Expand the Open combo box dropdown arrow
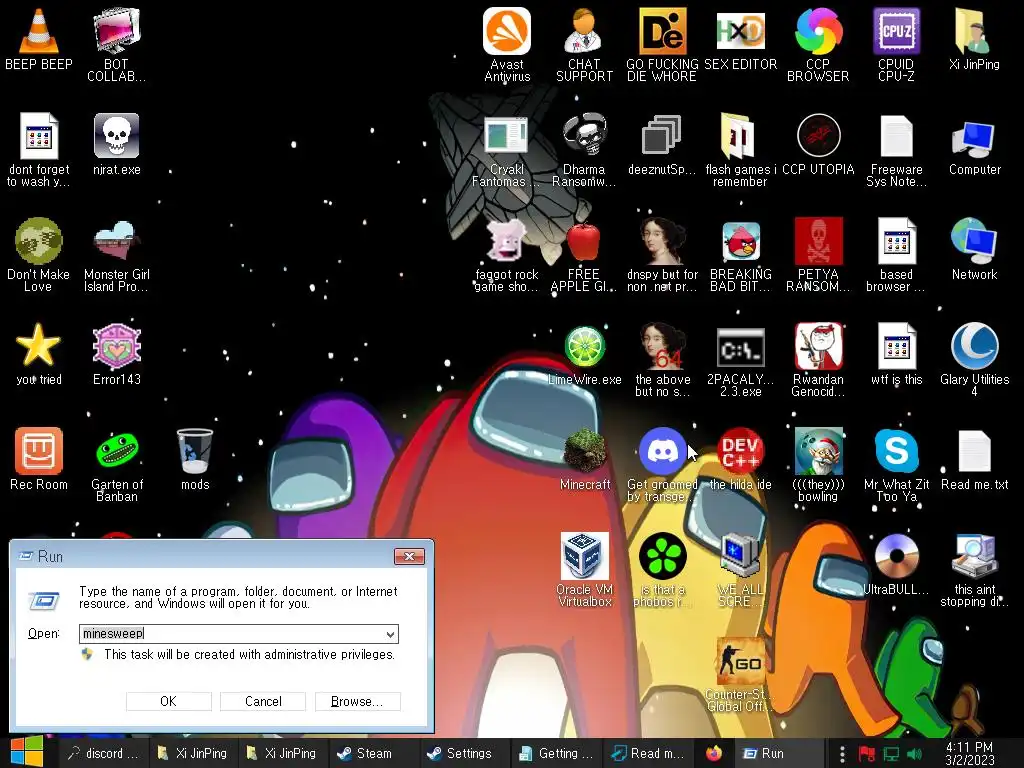The image size is (1024, 768). (390, 634)
